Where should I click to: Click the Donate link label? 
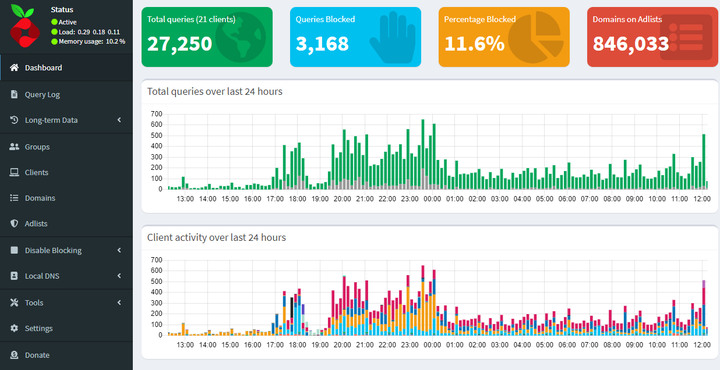(37, 355)
